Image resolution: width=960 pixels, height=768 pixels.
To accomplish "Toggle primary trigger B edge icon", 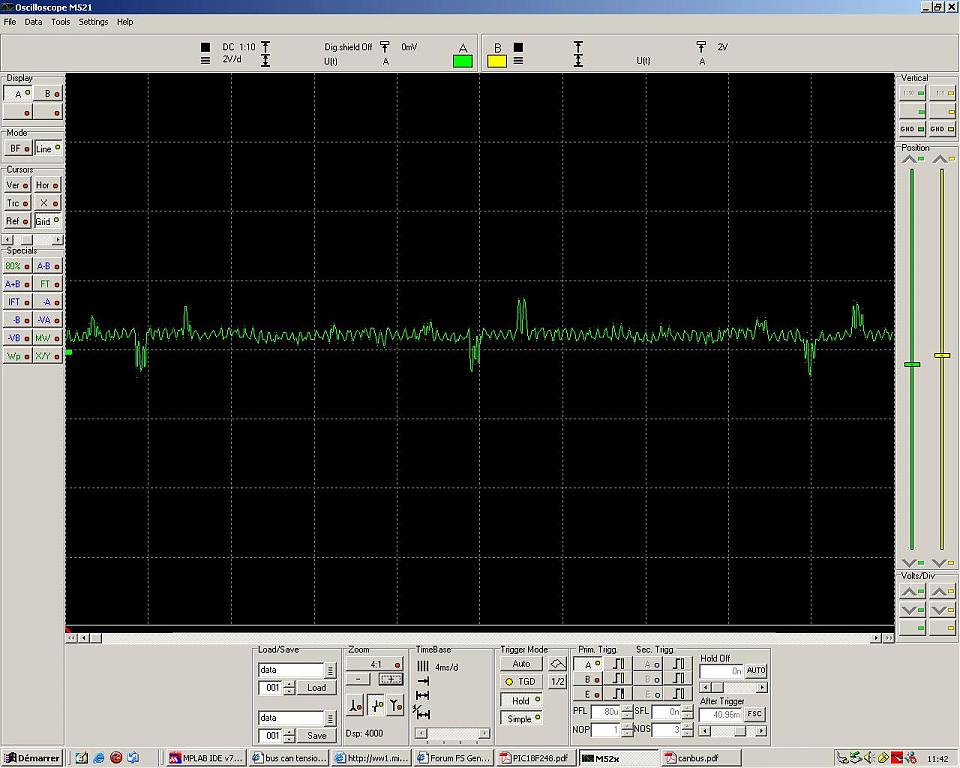I will [x=618, y=679].
